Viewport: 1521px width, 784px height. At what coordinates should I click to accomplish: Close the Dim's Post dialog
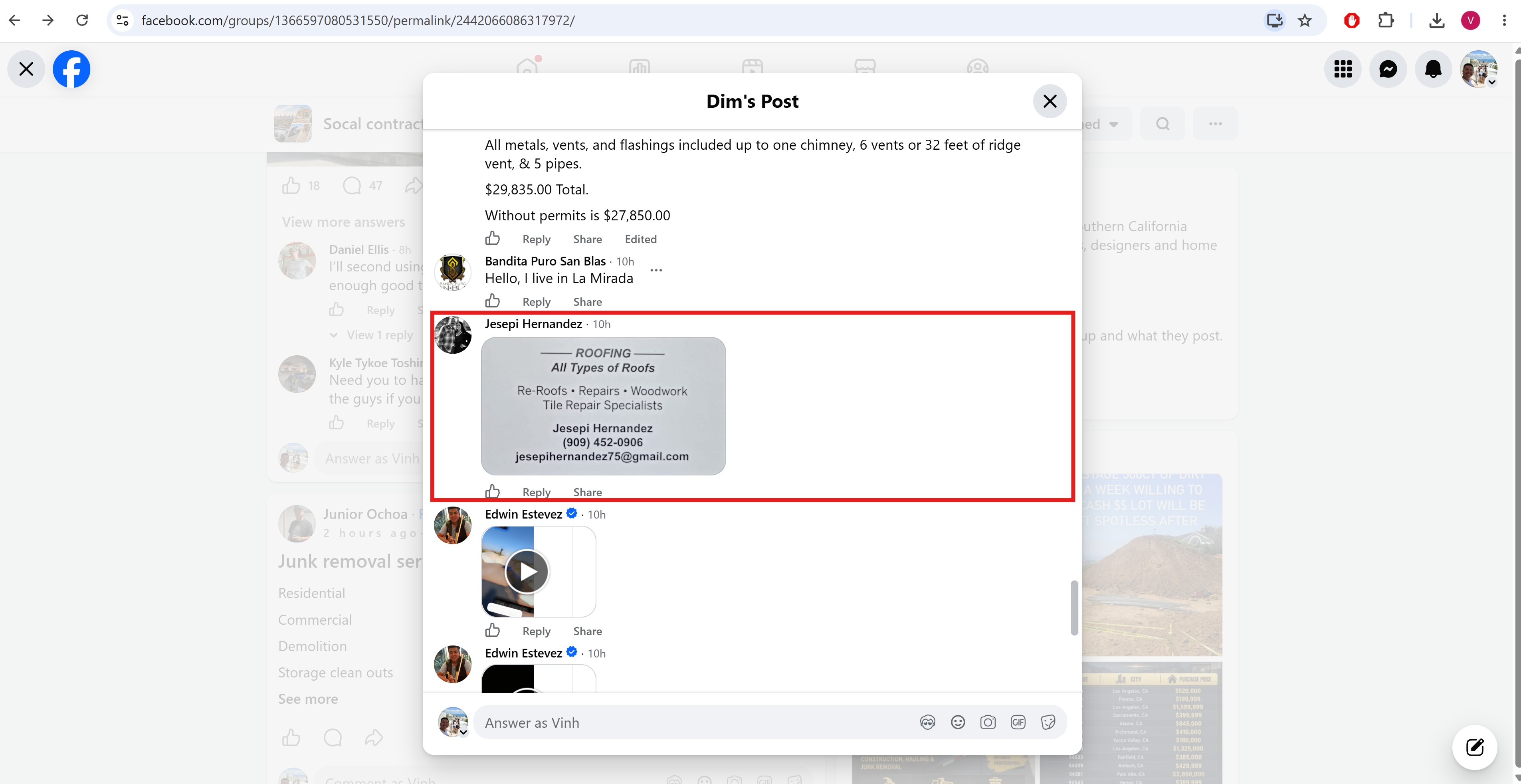pyautogui.click(x=1050, y=101)
